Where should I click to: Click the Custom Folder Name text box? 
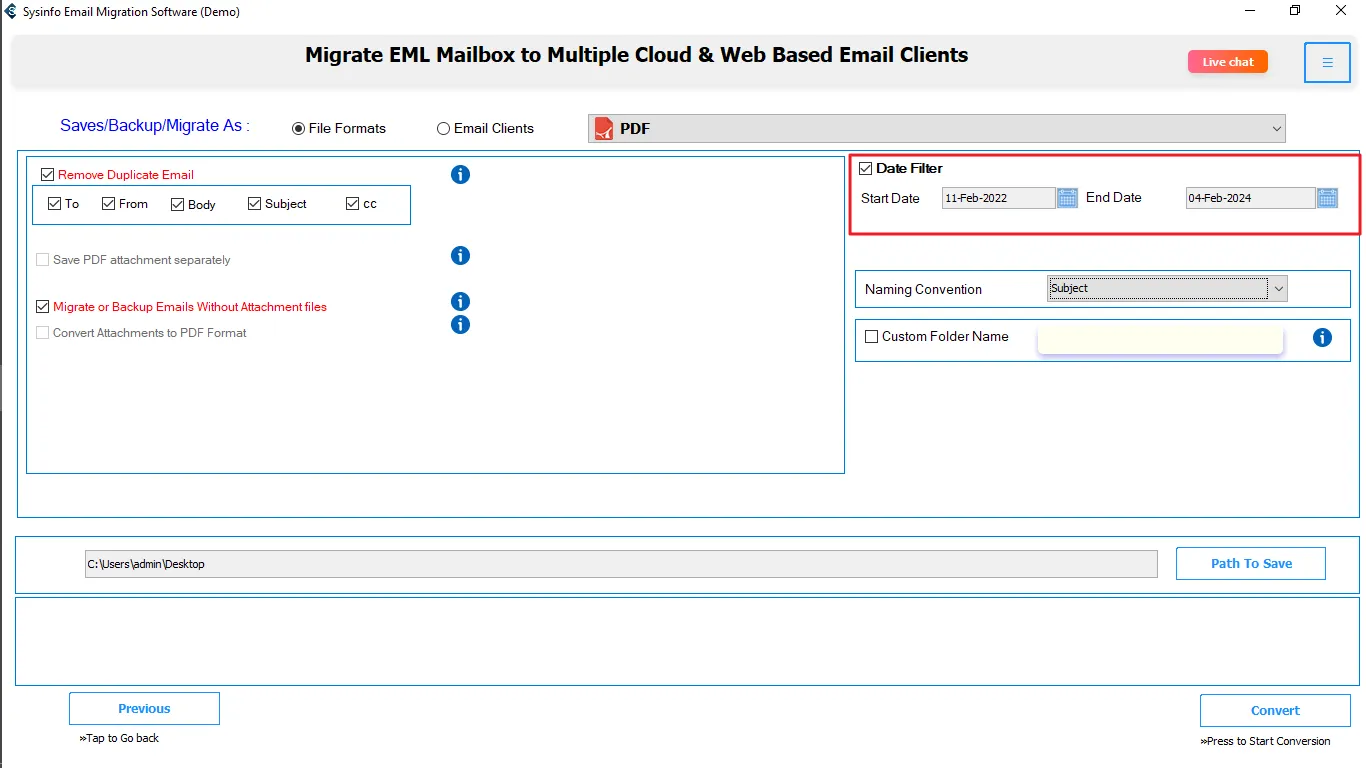pos(1160,339)
